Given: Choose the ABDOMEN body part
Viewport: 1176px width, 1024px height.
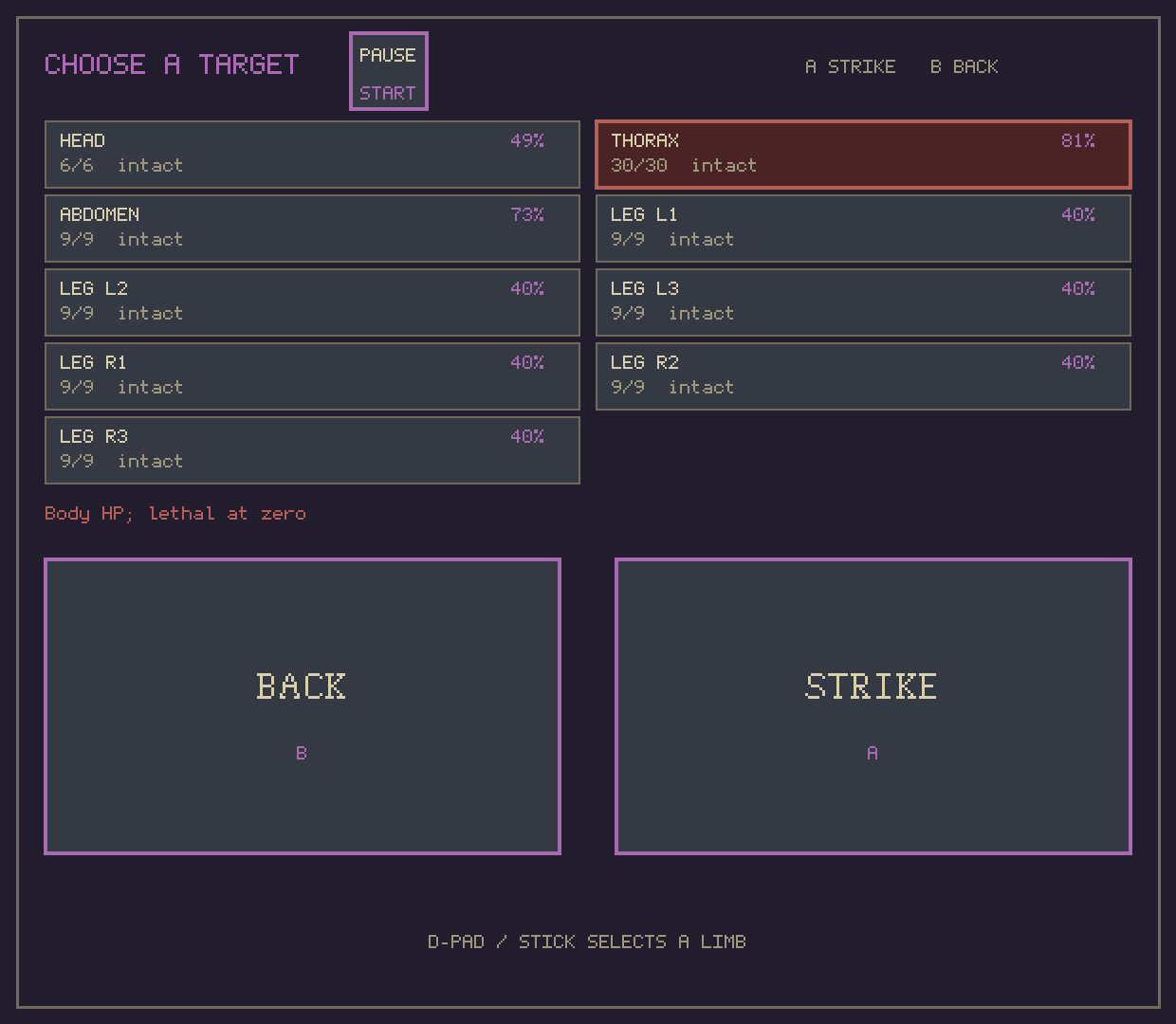Looking at the screenshot, I should click(x=312, y=229).
